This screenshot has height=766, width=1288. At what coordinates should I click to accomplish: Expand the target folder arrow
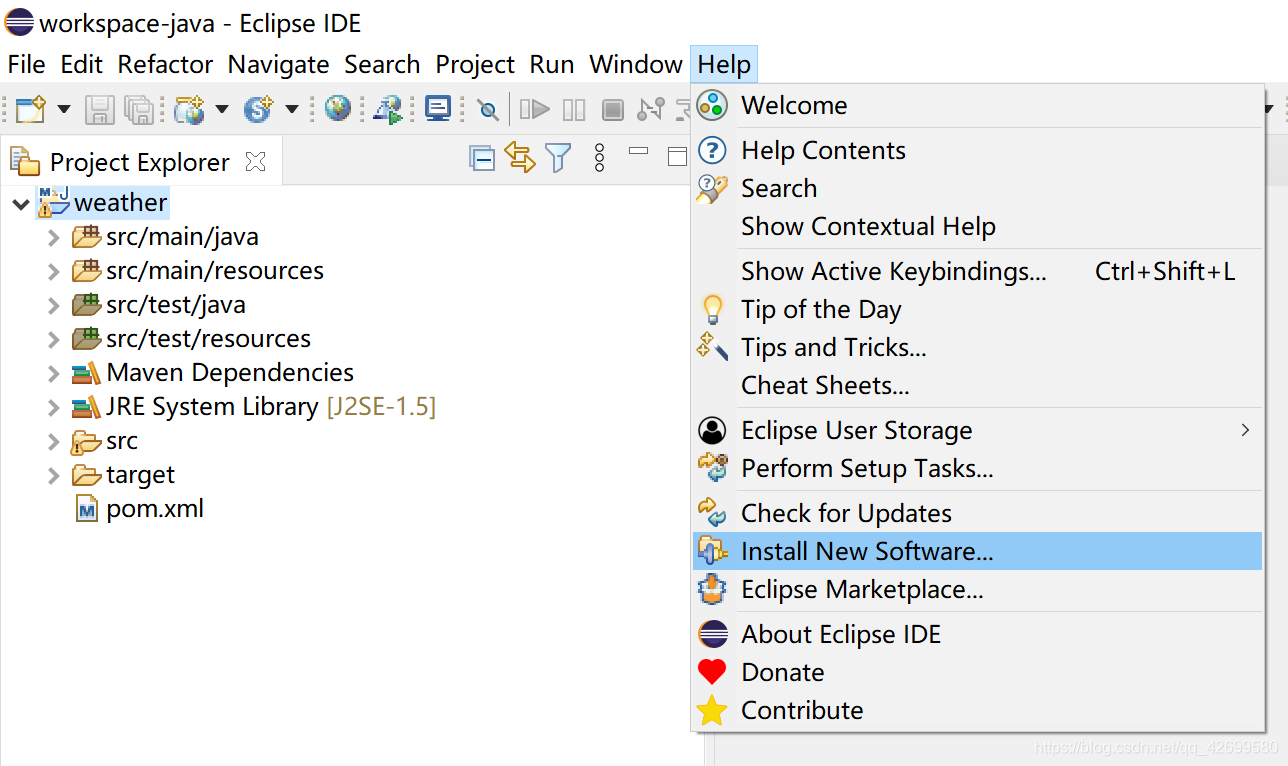click(x=54, y=476)
